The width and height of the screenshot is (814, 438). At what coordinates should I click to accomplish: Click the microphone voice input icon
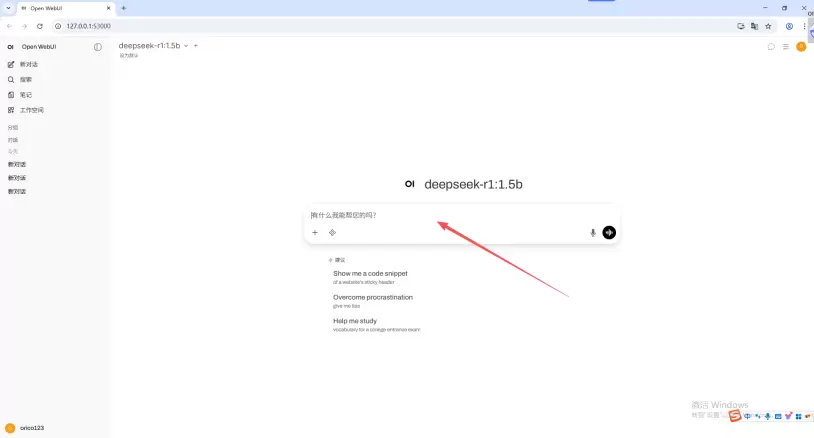[x=592, y=233]
